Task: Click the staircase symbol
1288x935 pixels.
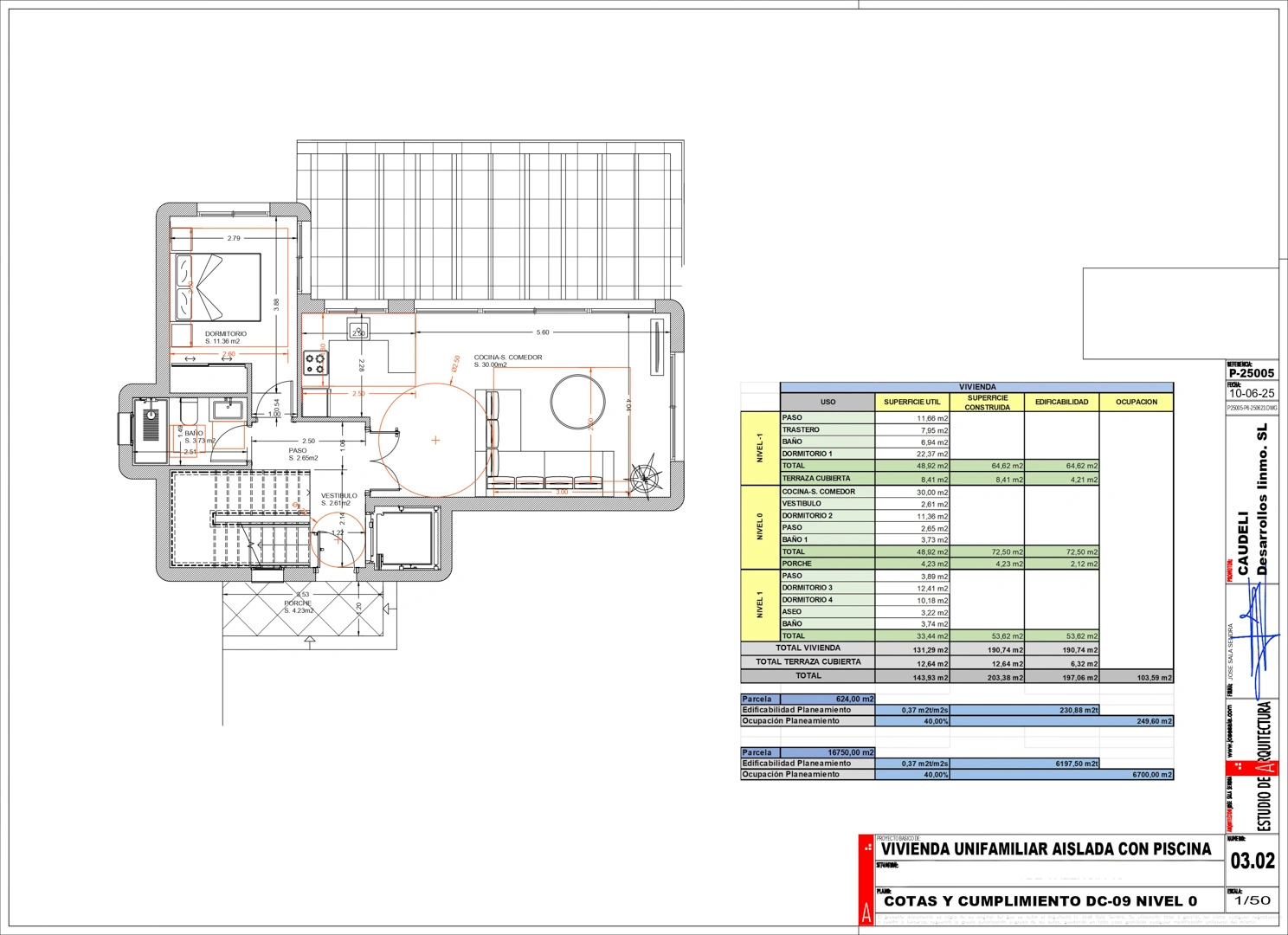Action: pos(241,518)
